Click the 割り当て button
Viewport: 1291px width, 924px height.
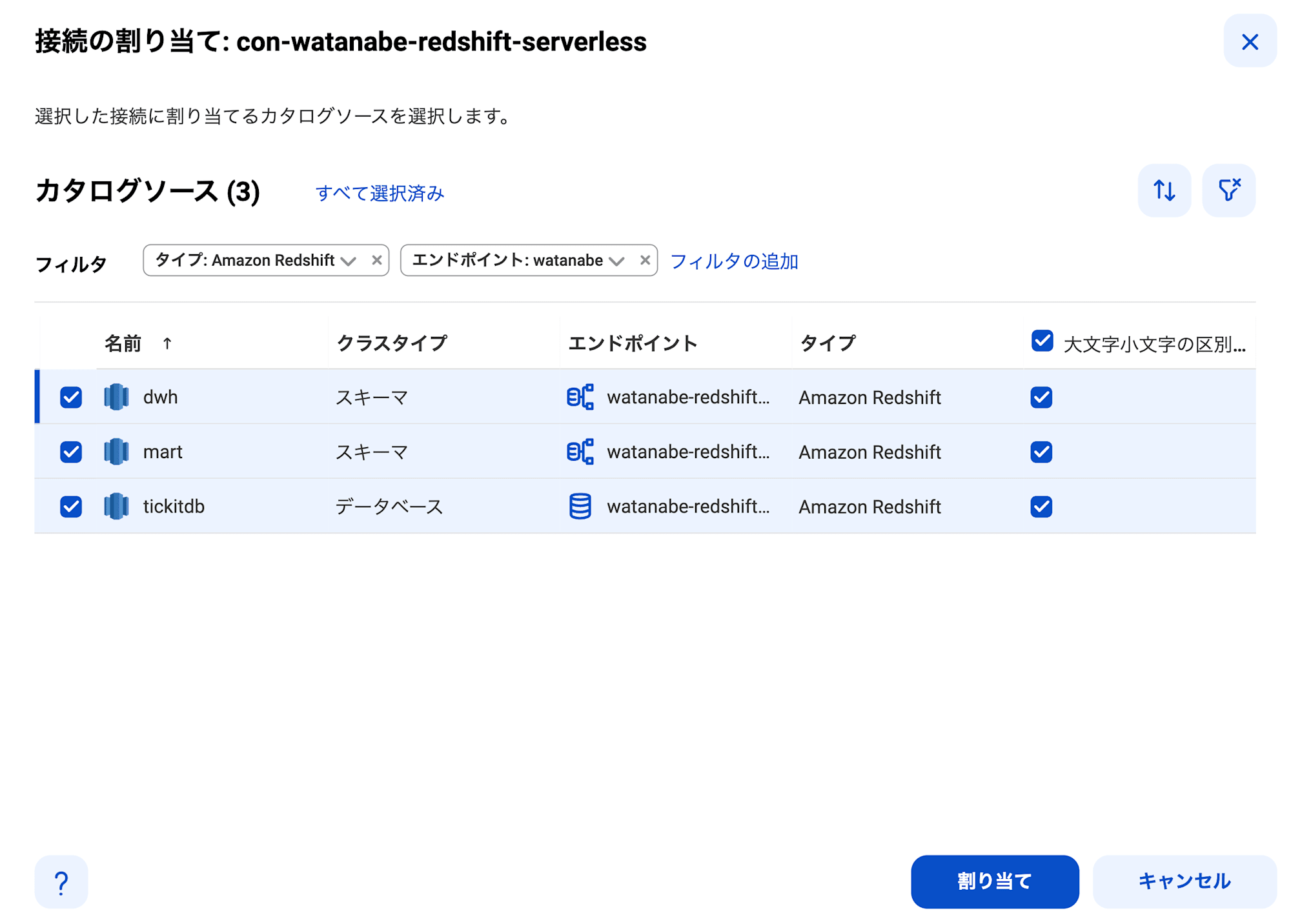coord(994,881)
